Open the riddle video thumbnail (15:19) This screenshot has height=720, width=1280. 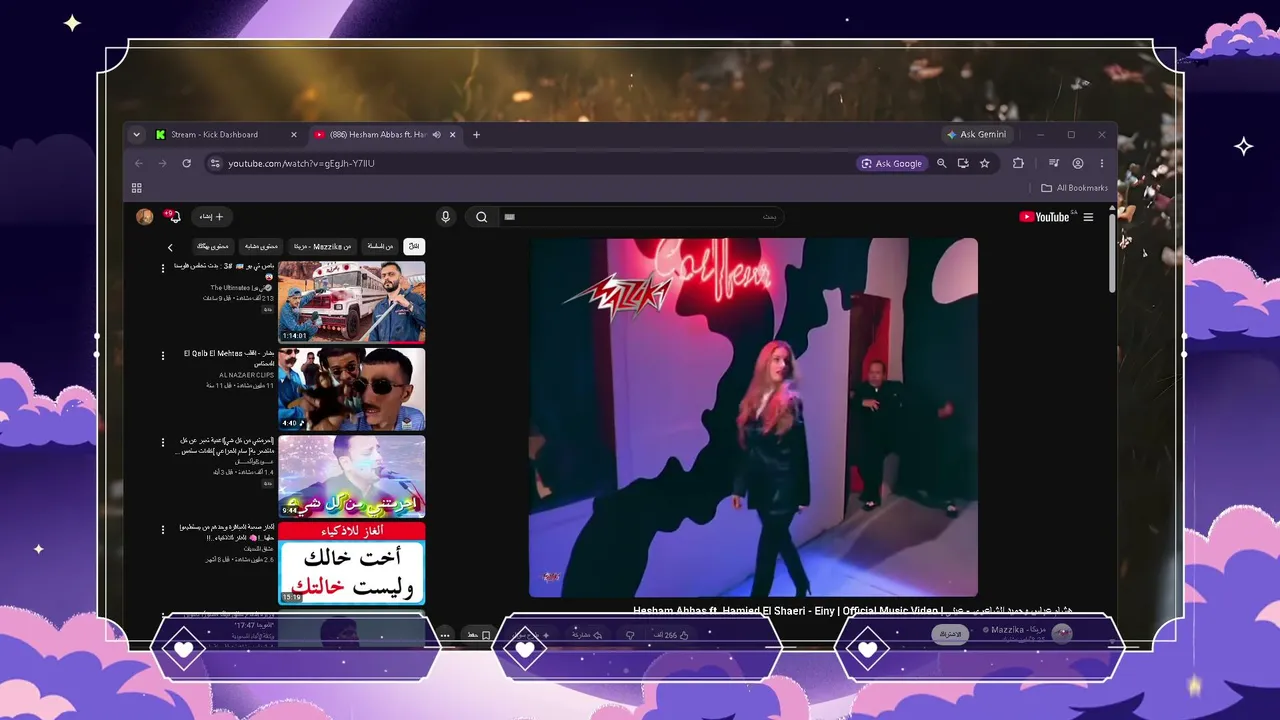pyautogui.click(x=352, y=563)
